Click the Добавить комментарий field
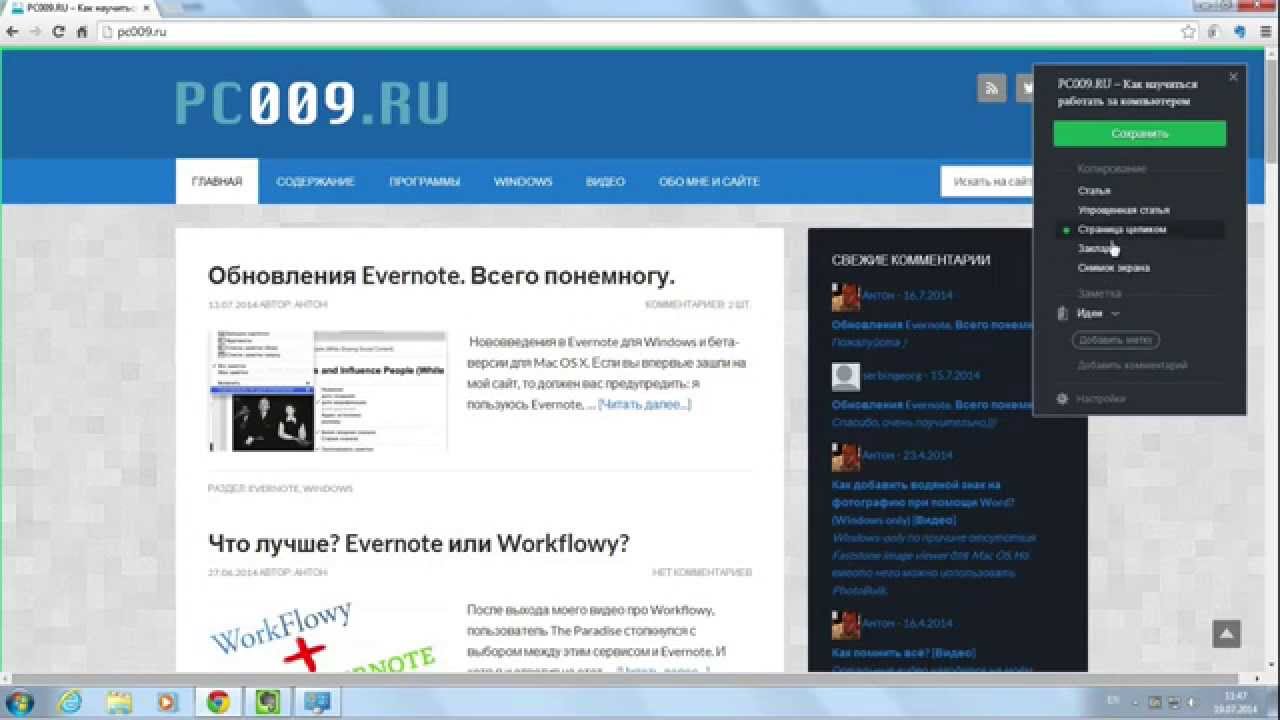 (x=1133, y=366)
